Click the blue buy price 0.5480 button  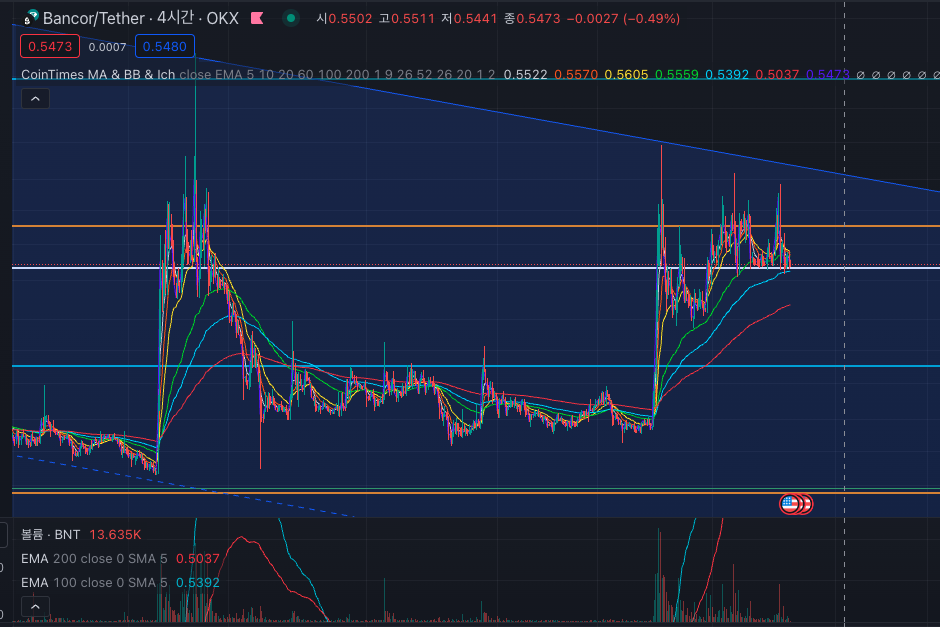coord(165,46)
